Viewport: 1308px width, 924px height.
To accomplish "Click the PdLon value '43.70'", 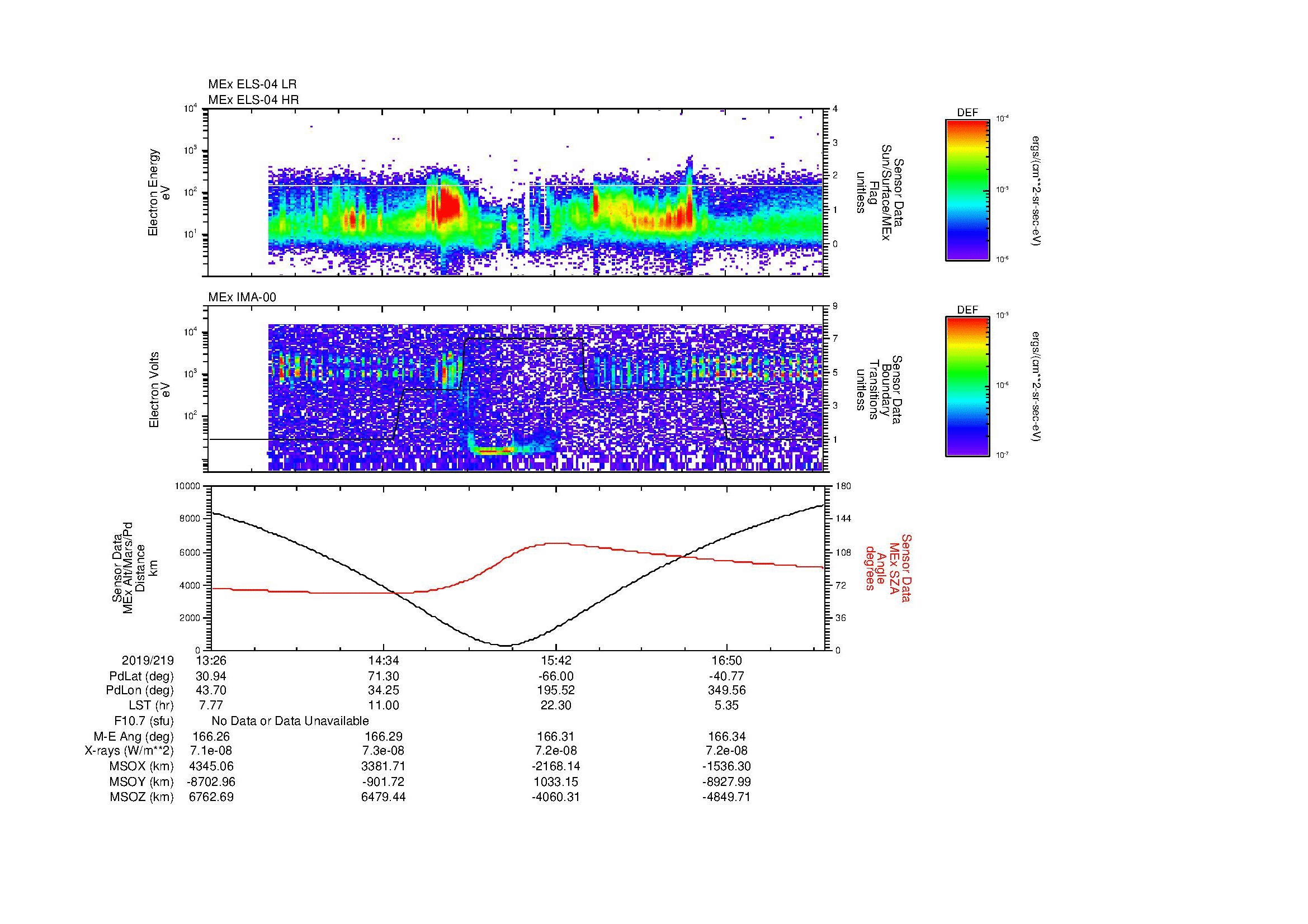I will coord(211,690).
